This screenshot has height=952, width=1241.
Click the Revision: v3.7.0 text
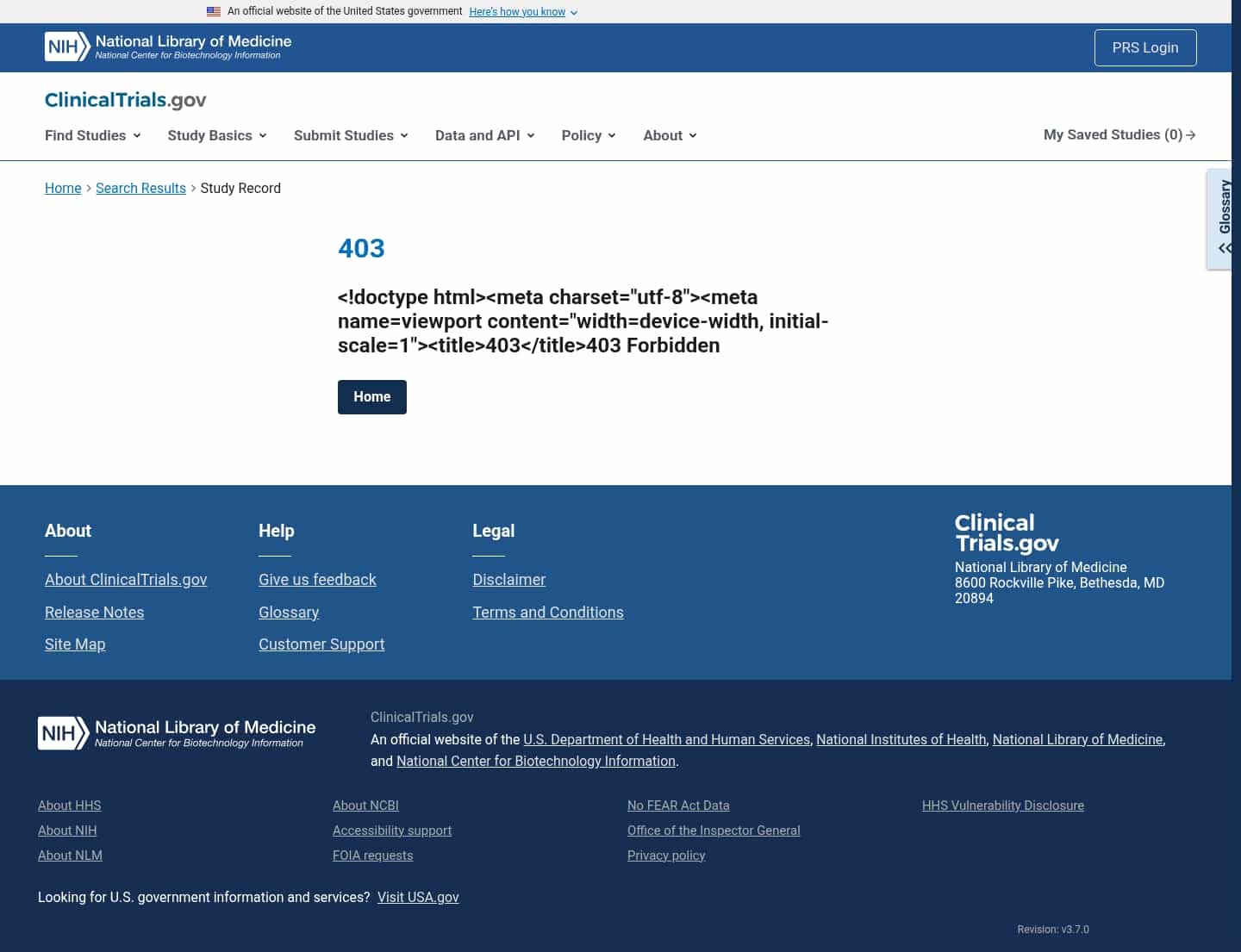click(x=1053, y=930)
